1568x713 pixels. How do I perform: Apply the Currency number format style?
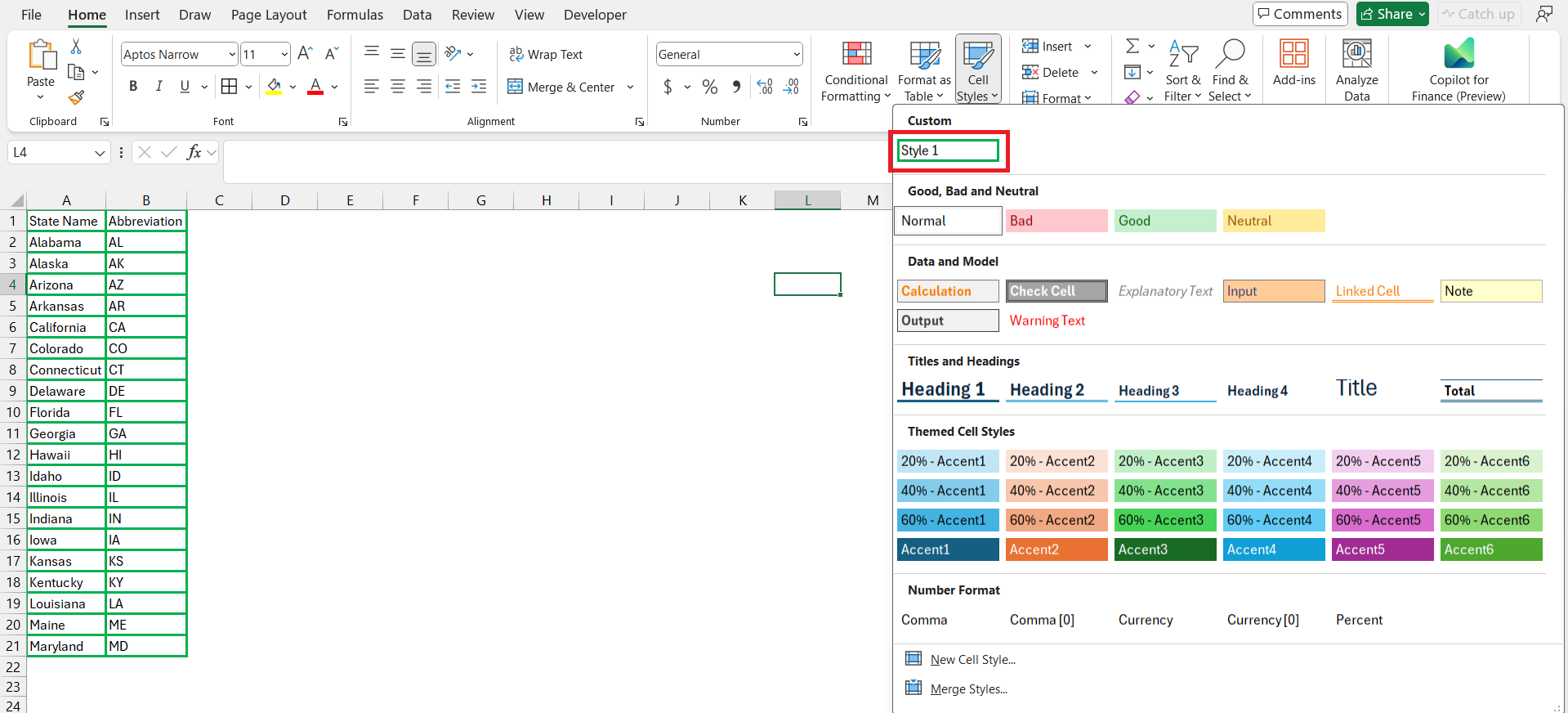tap(1146, 620)
